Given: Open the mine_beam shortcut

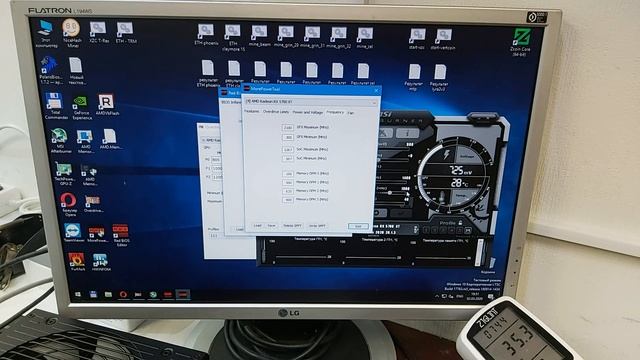Looking at the screenshot, I should click(x=260, y=36).
